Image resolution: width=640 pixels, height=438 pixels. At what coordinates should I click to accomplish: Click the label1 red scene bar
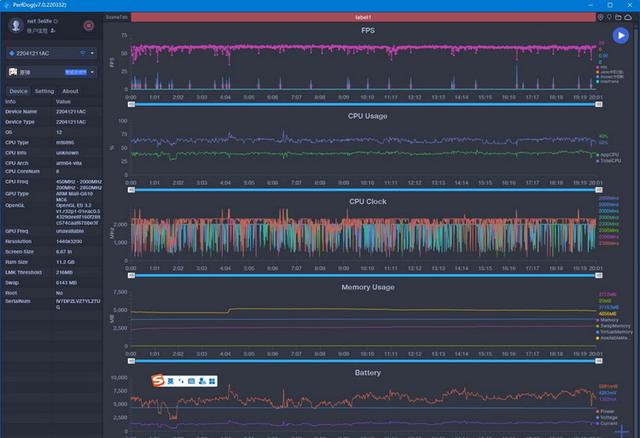(362, 18)
